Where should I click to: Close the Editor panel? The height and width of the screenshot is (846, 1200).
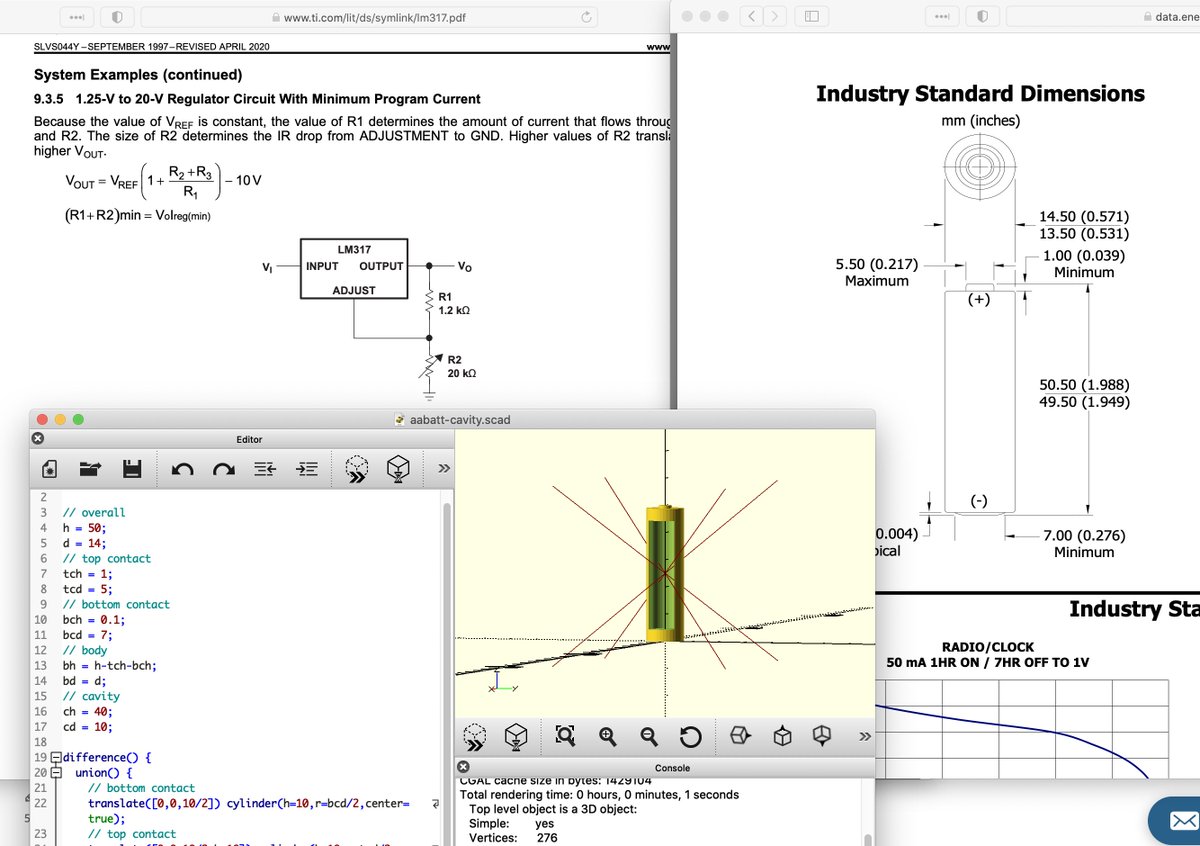[x=37, y=439]
